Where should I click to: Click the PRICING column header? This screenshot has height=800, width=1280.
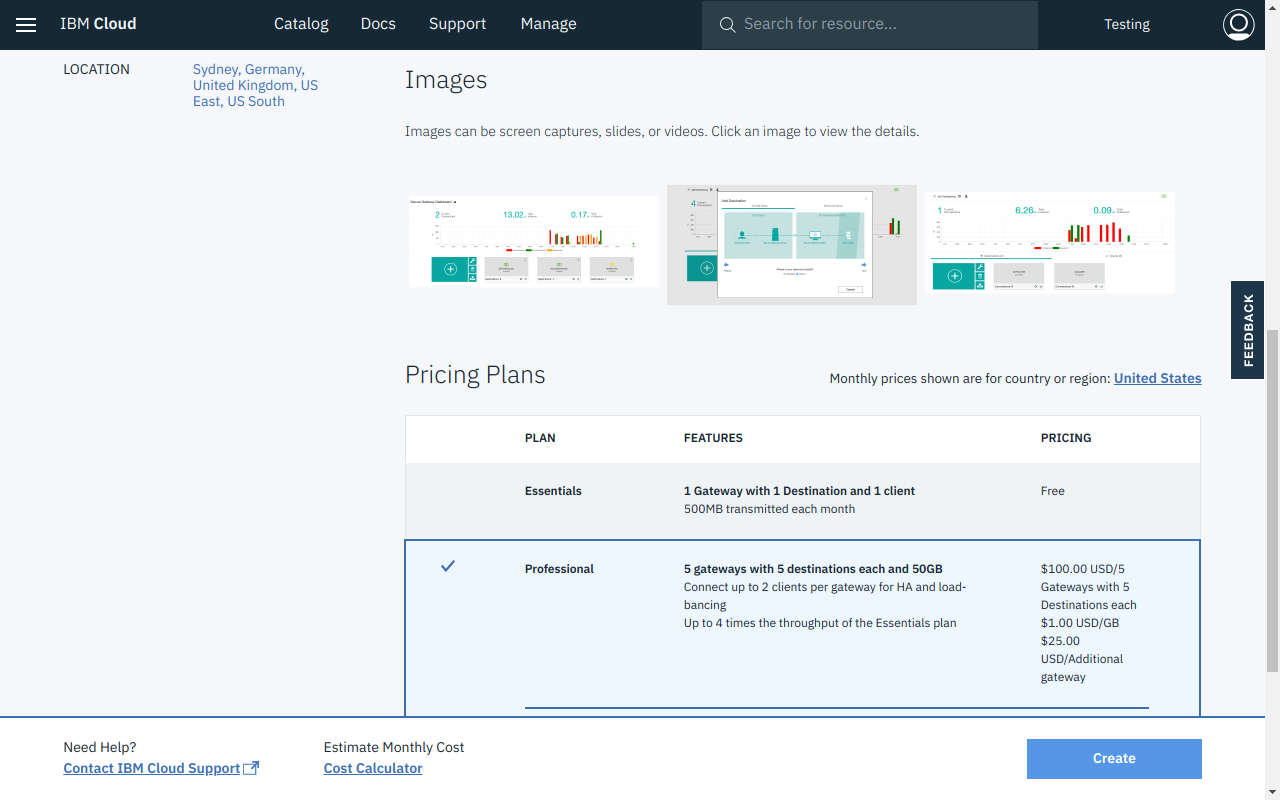[x=1066, y=438]
